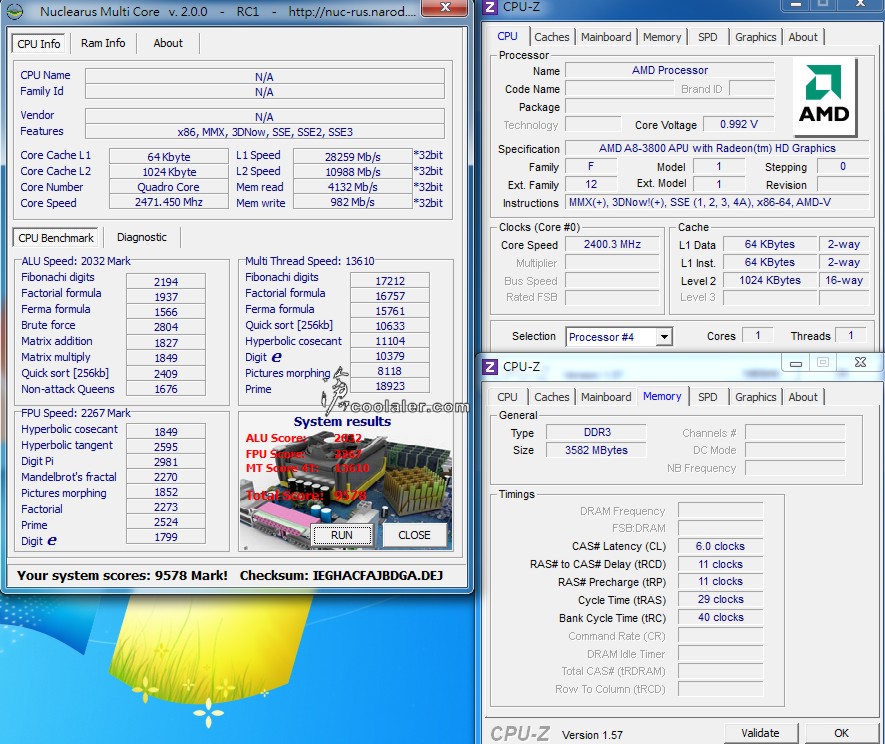Click the Core Number value 'Quadro Core'

pos(168,187)
